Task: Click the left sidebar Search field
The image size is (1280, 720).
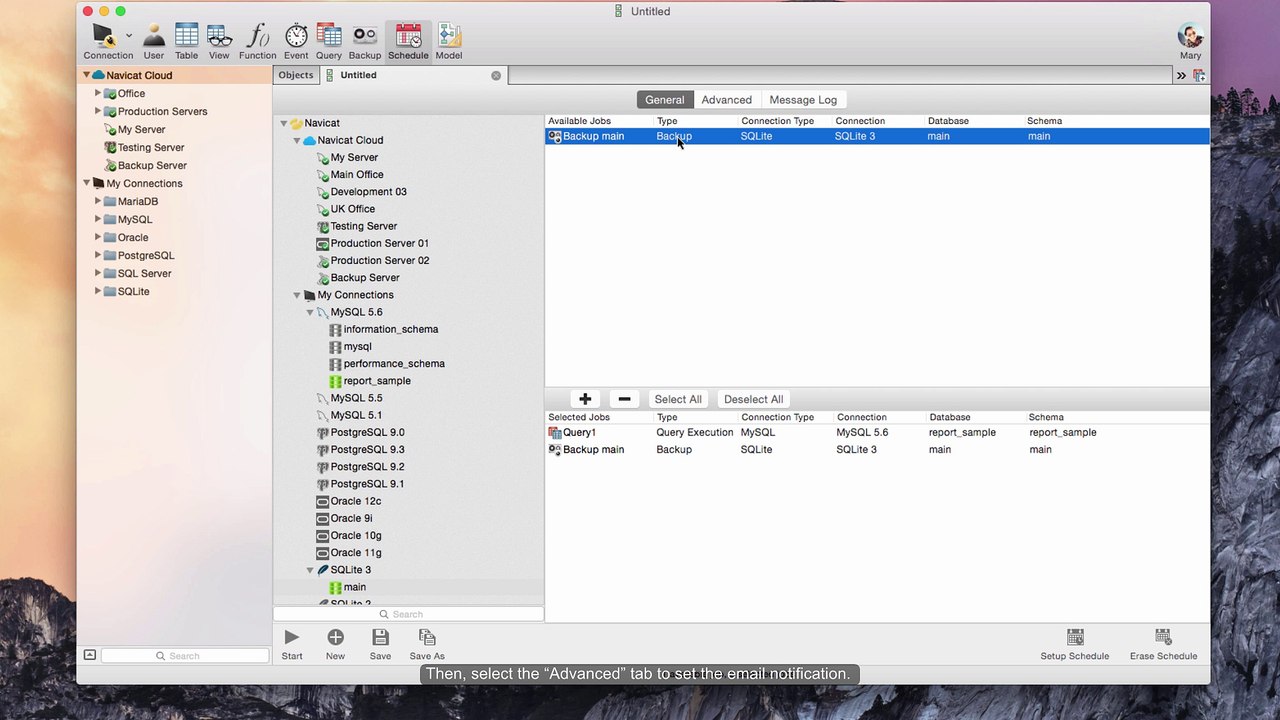Action: tap(185, 656)
